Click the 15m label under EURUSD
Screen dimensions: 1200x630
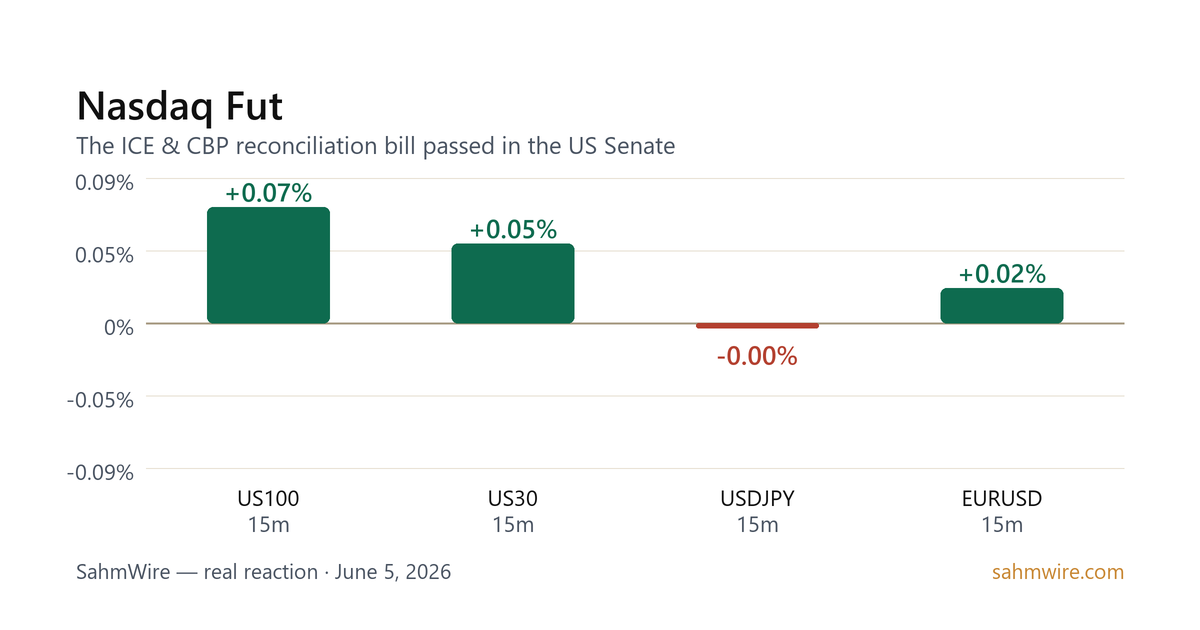(1002, 525)
